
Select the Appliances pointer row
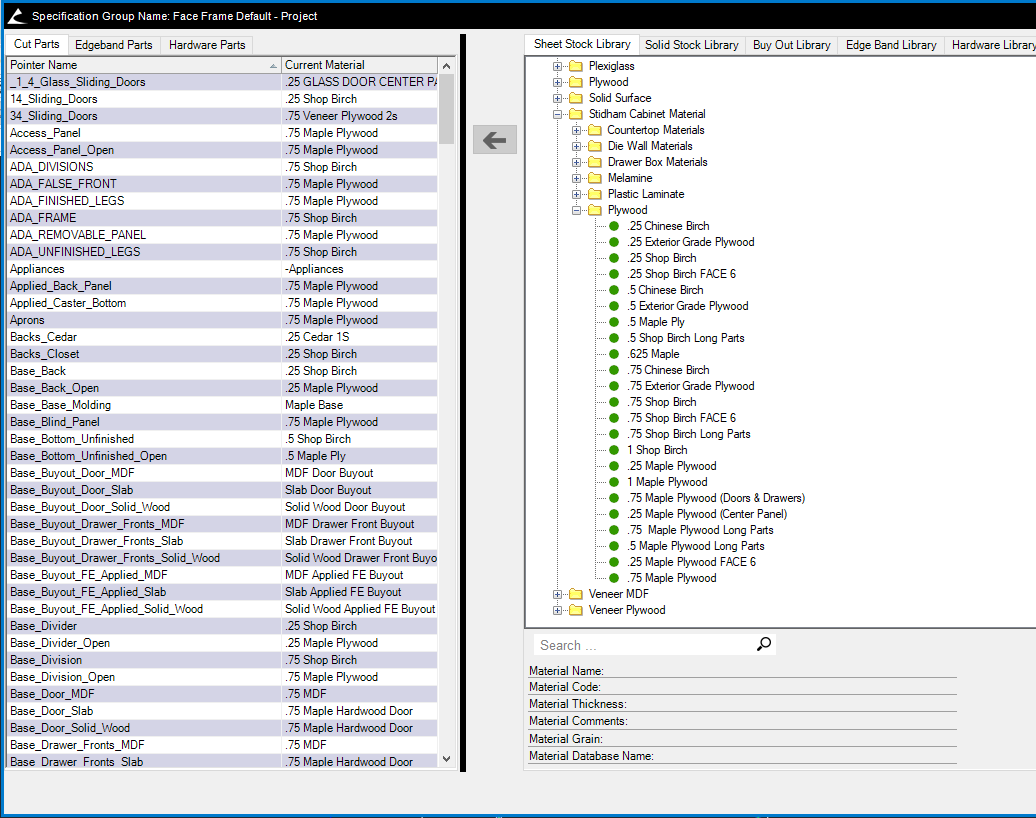coord(222,269)
